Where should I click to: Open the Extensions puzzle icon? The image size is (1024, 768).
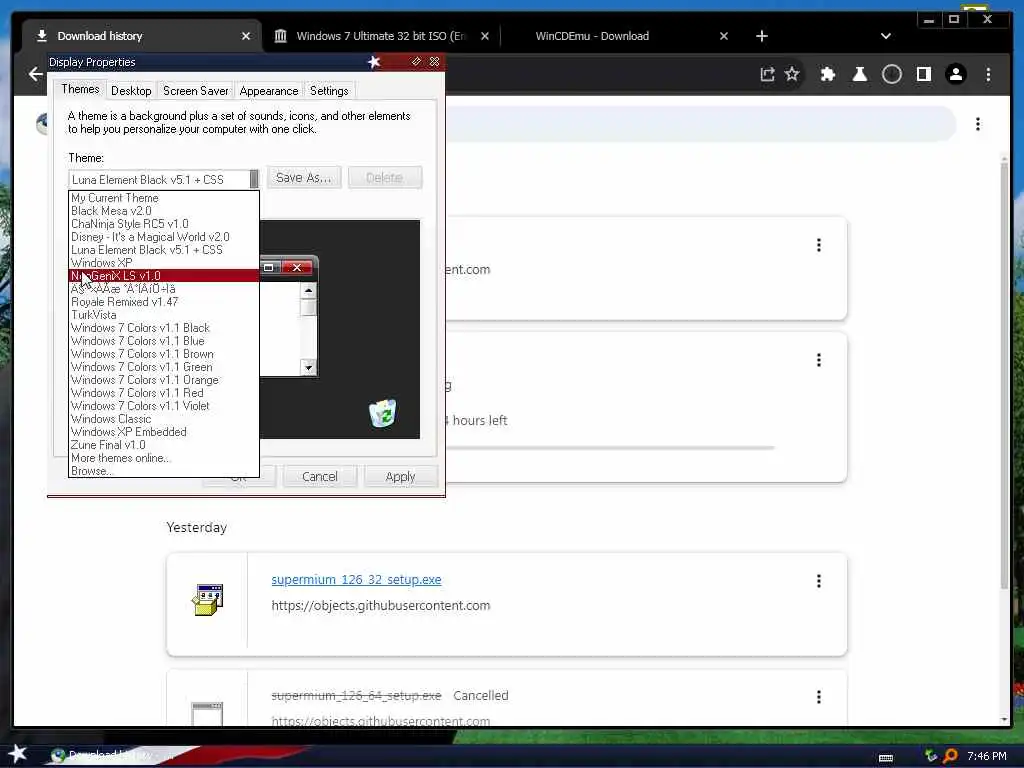(827, 74)
